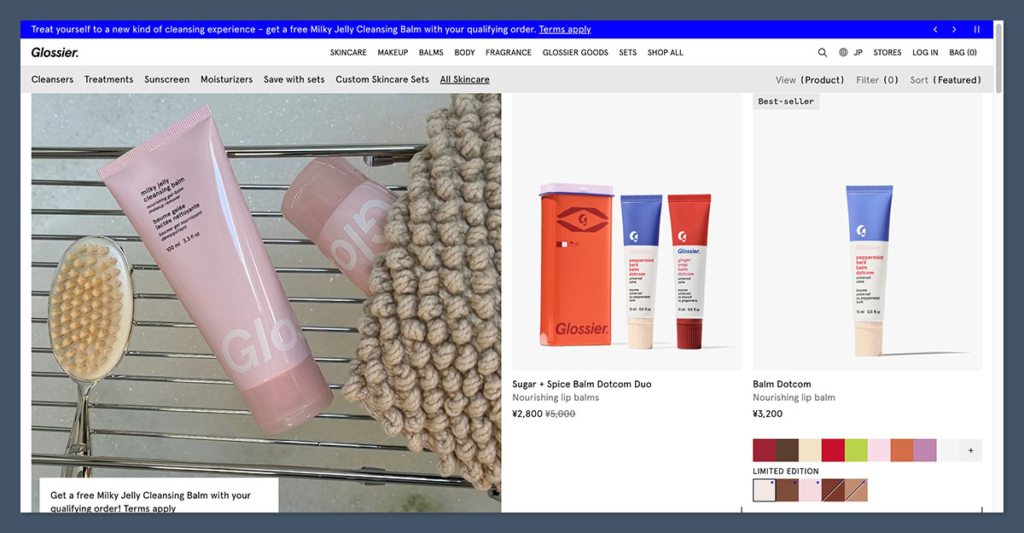Viewport: 1024px width, 533px height.
Task: Select the cream Balm Dotcom swatch
Action: pos(810,450)
